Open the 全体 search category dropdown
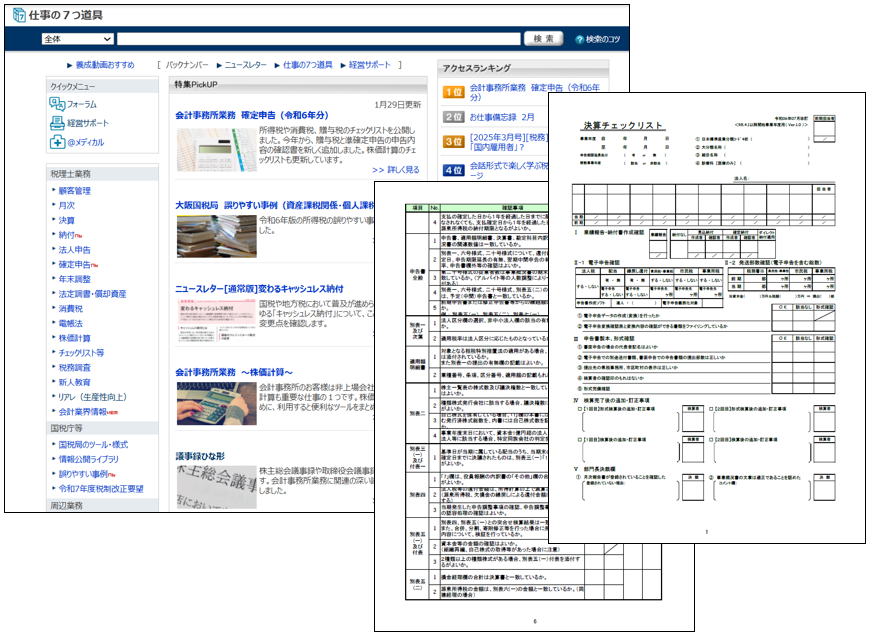The width and height of the screenshot is (872, 644). [x=76, y=39]
